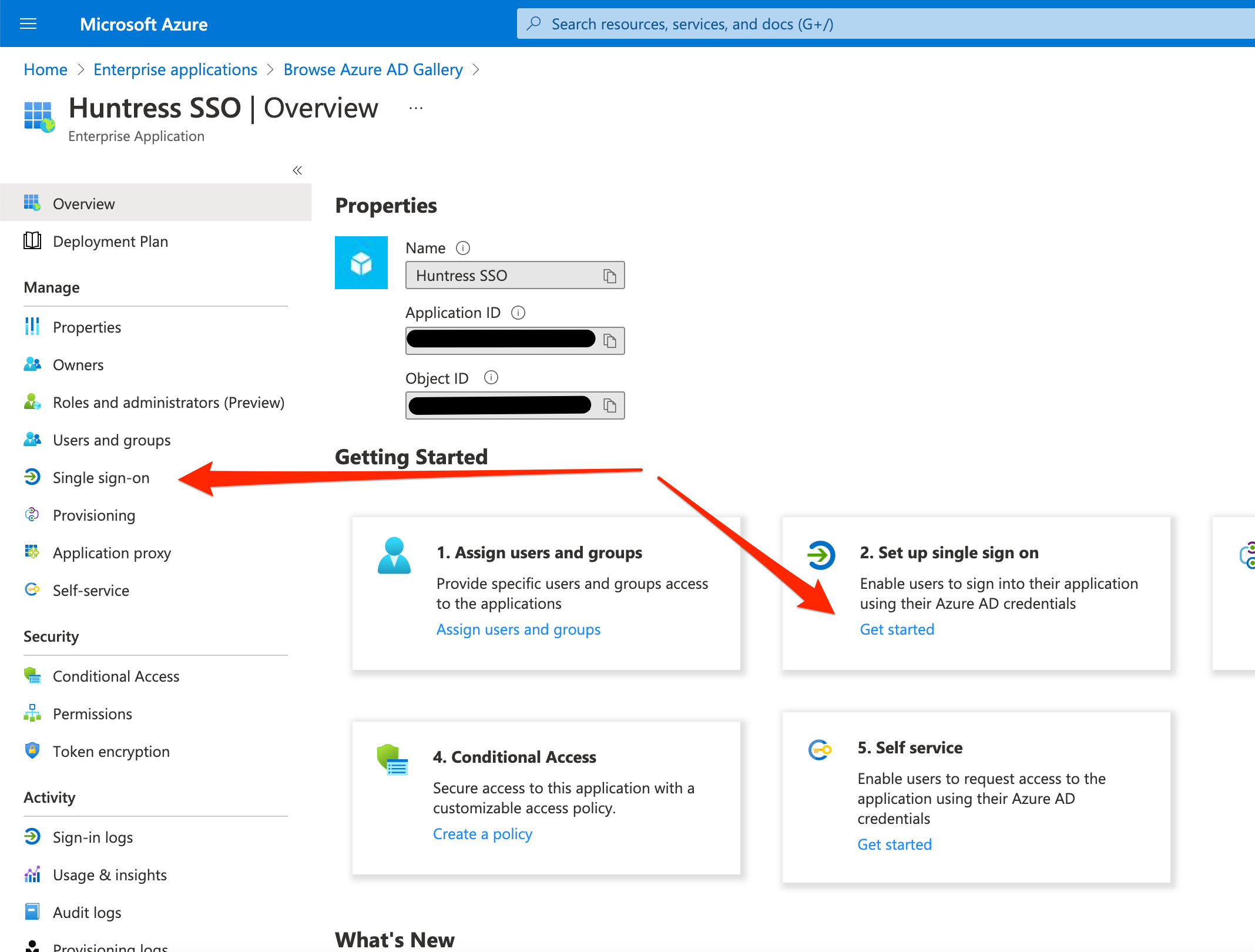Click the Token encryption shield icon
The width and height of the screenshot is (1255, 952).
[32, 750]
